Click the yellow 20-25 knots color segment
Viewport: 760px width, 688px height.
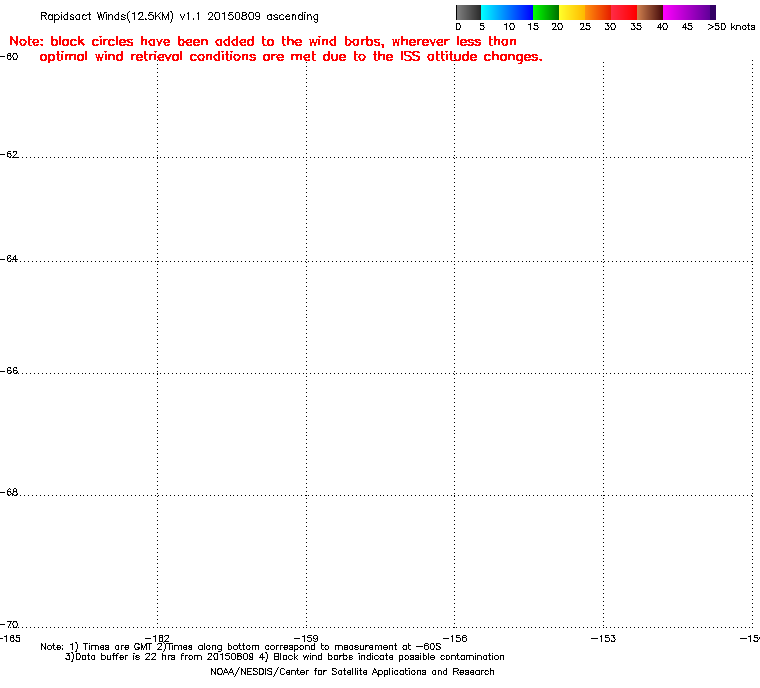point(572,12)
